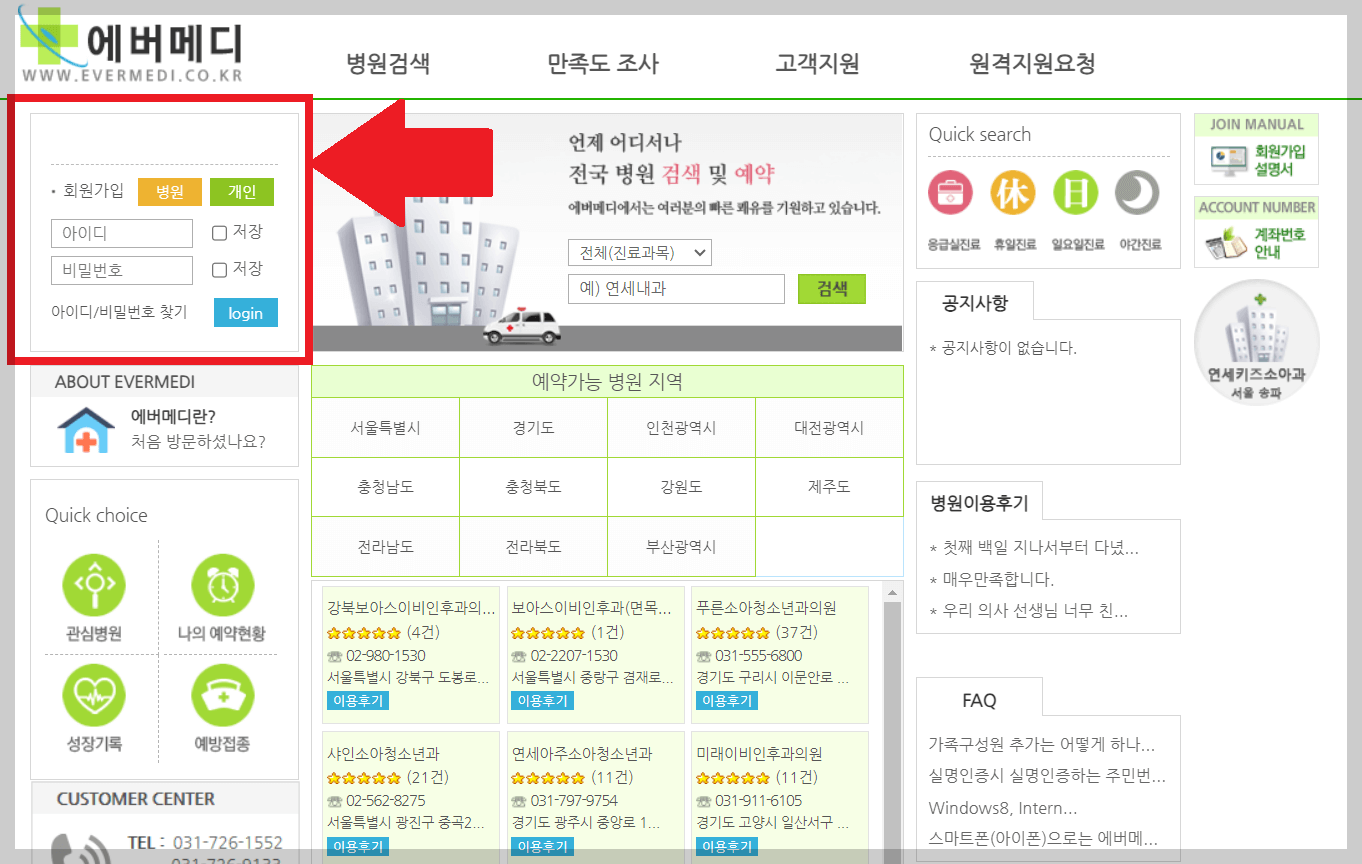Viewport: 1362px width, 864px height.
Task: Click the green 검색 search button
Action: tap(831, 289)
